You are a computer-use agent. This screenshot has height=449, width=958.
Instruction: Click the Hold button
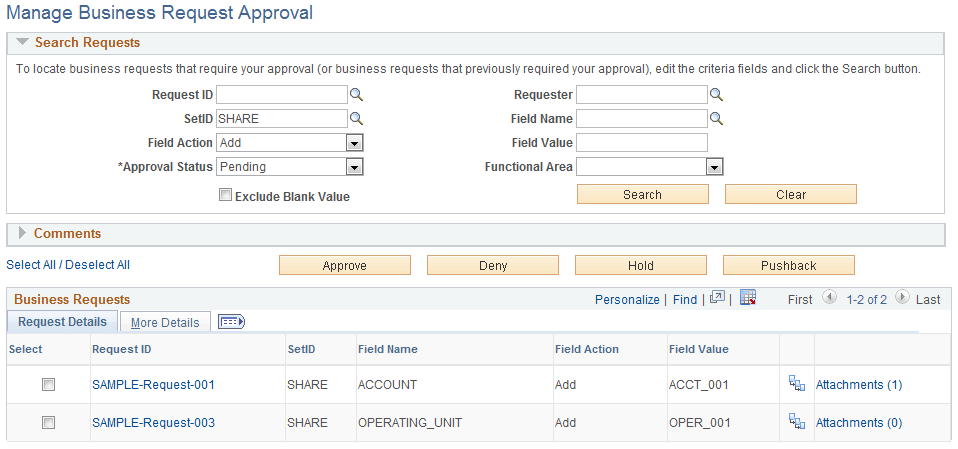[641, 266]
